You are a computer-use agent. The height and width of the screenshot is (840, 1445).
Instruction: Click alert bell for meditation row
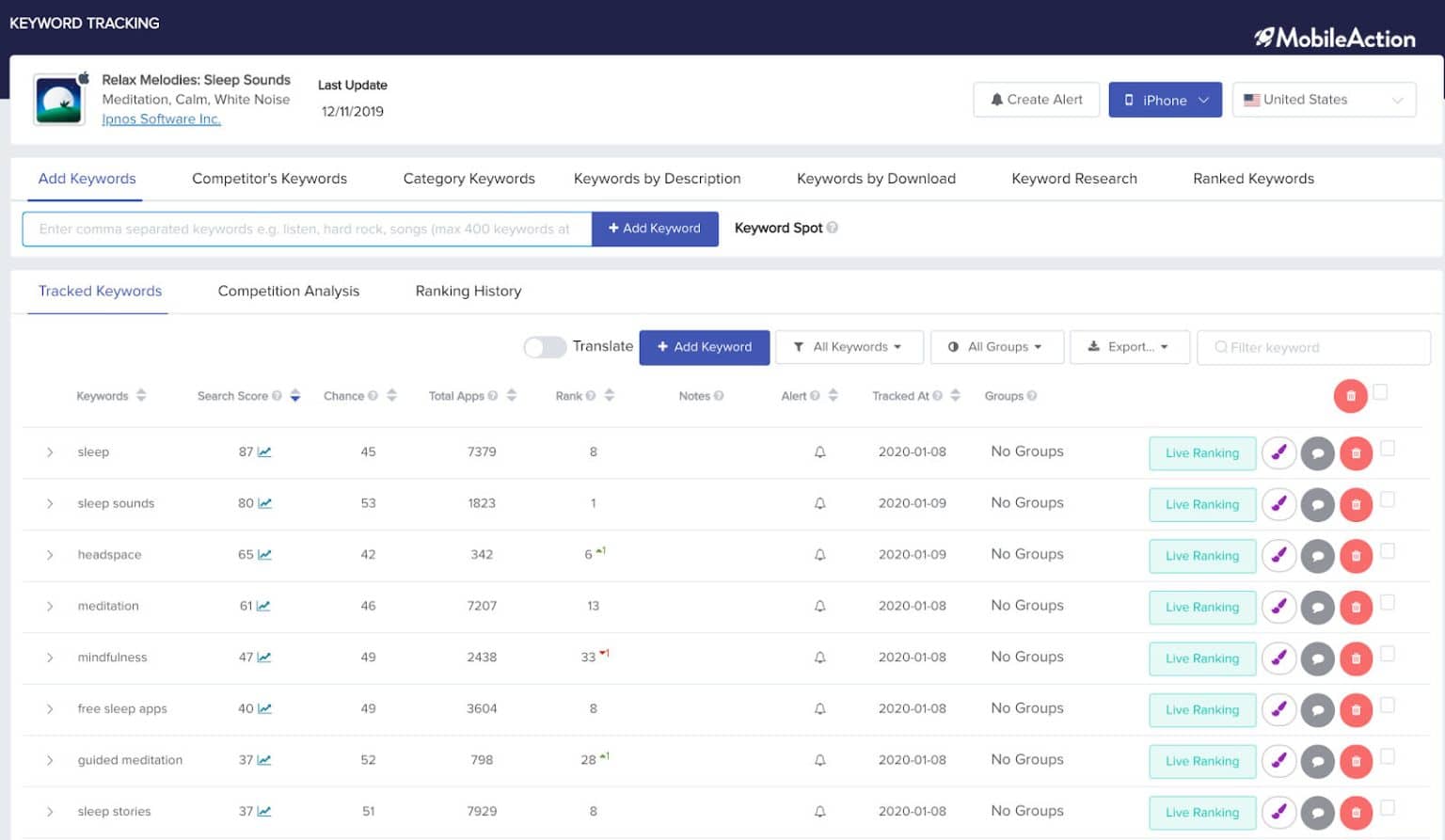(819, 606)
